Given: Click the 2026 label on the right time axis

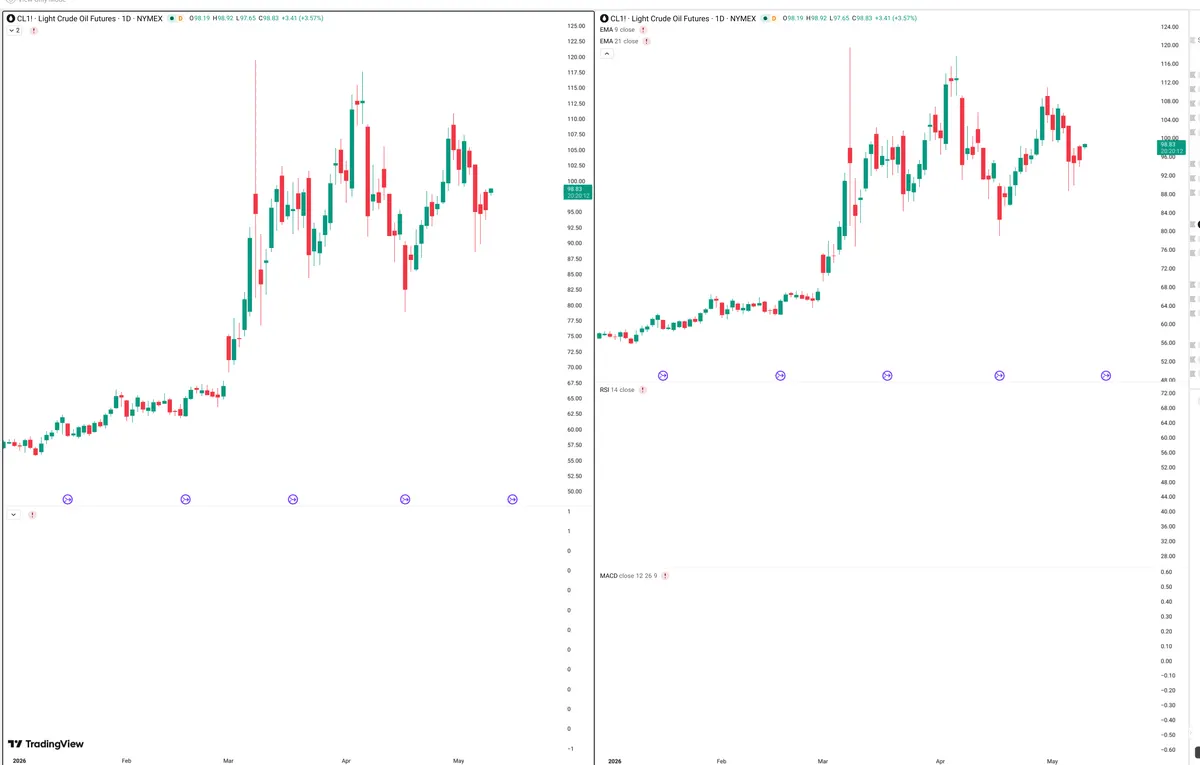Looking at the screenshot, I should click(x=614, y=761).
